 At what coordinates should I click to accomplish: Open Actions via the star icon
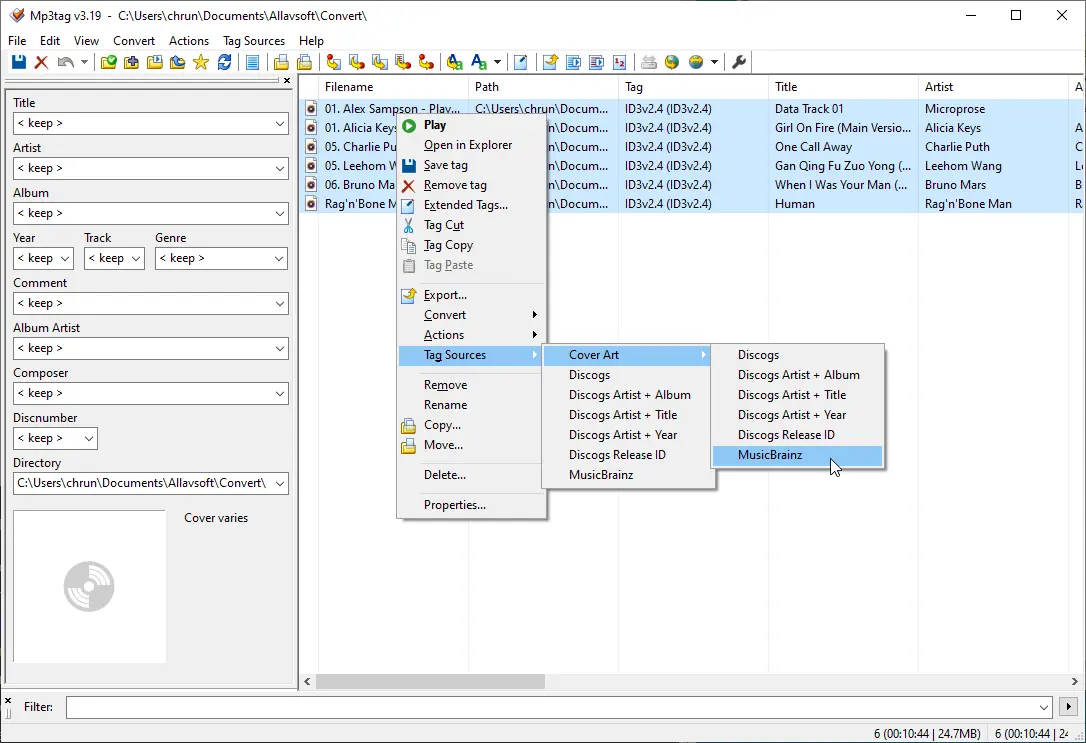coord(200,62)
